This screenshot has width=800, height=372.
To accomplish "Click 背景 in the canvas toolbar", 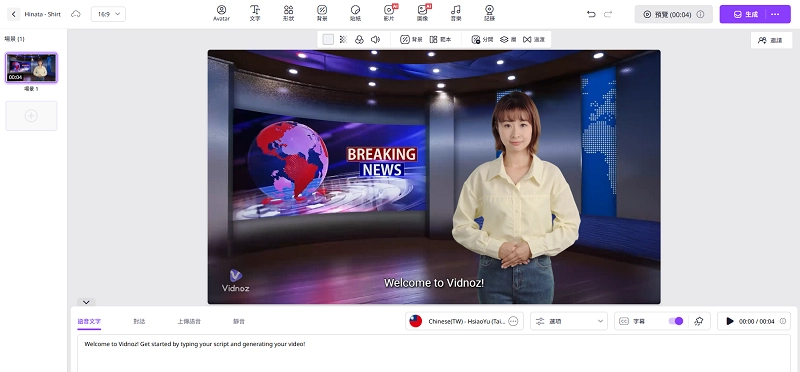I will [x=411, y=39].
